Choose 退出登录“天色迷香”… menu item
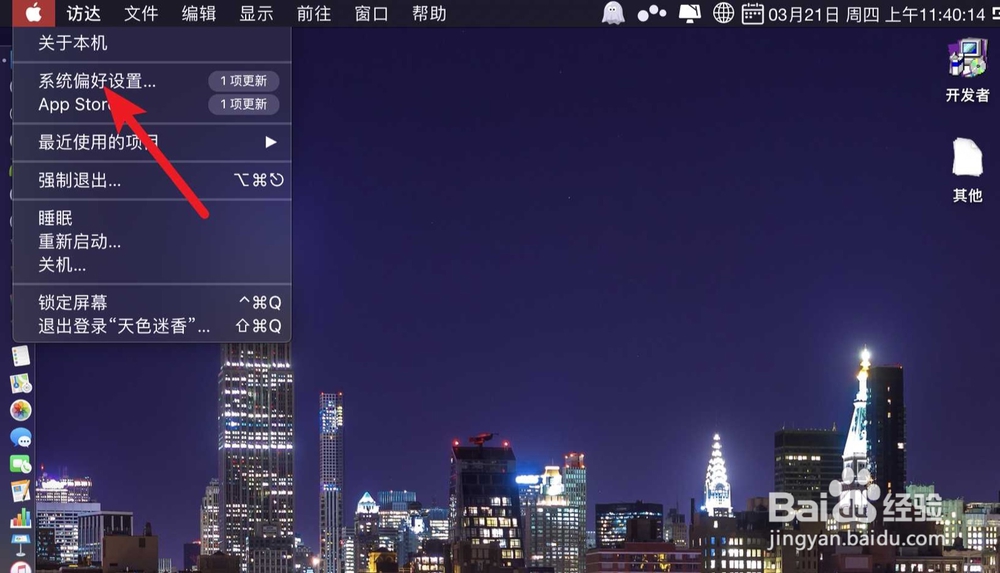1000x573 pixels. tap(152, 326)
